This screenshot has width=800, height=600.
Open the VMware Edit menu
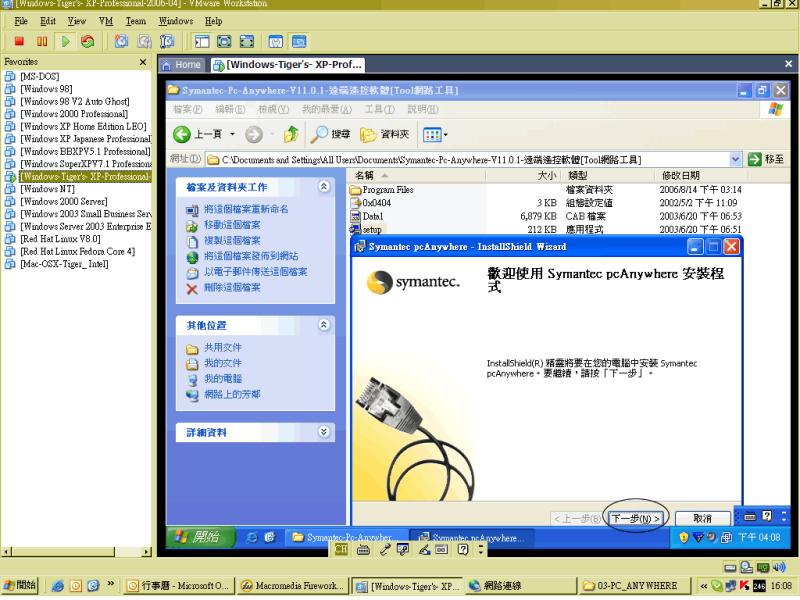[47, 21]
